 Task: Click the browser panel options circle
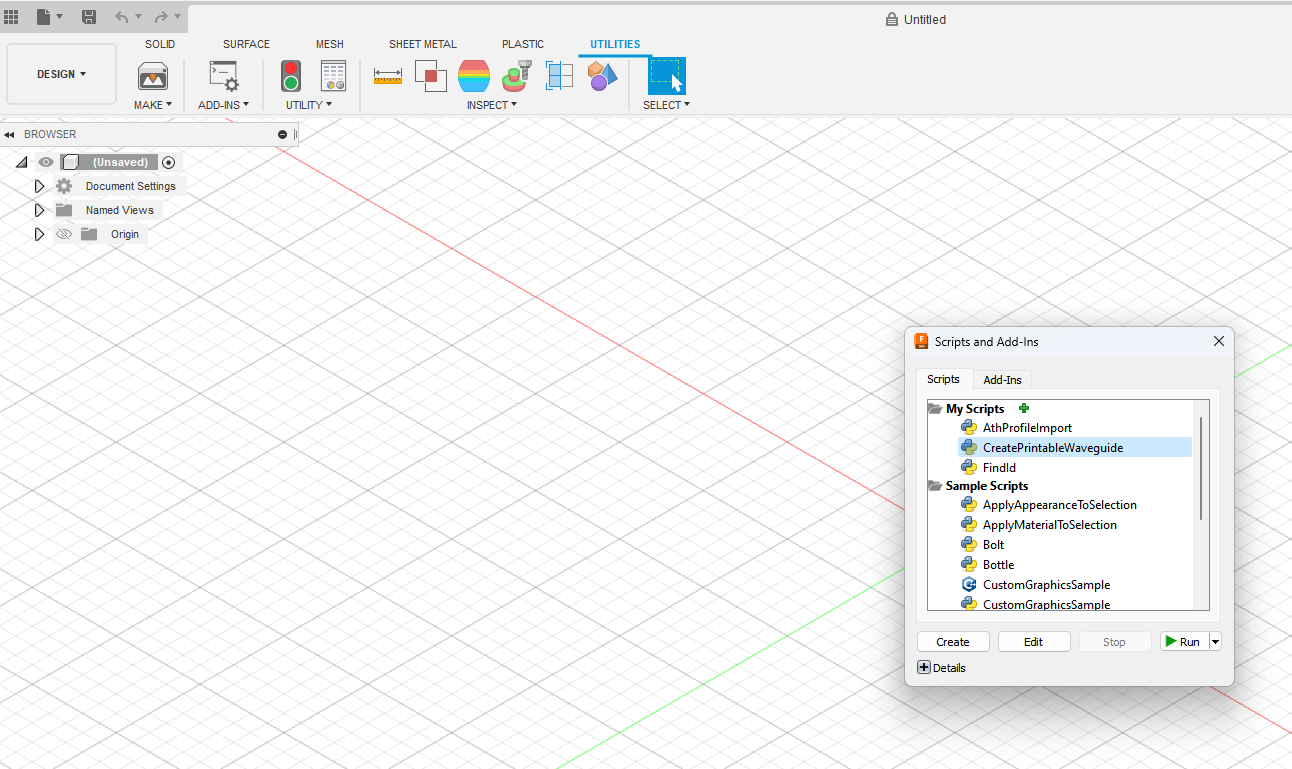(282, 134)
